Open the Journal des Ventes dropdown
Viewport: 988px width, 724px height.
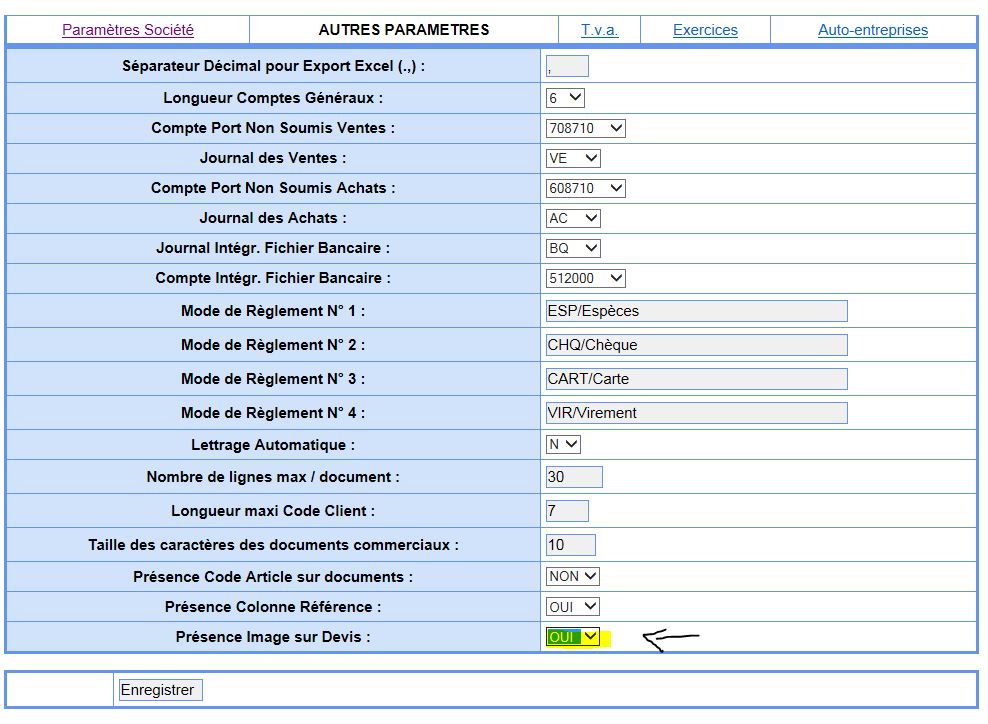(573, 158)
